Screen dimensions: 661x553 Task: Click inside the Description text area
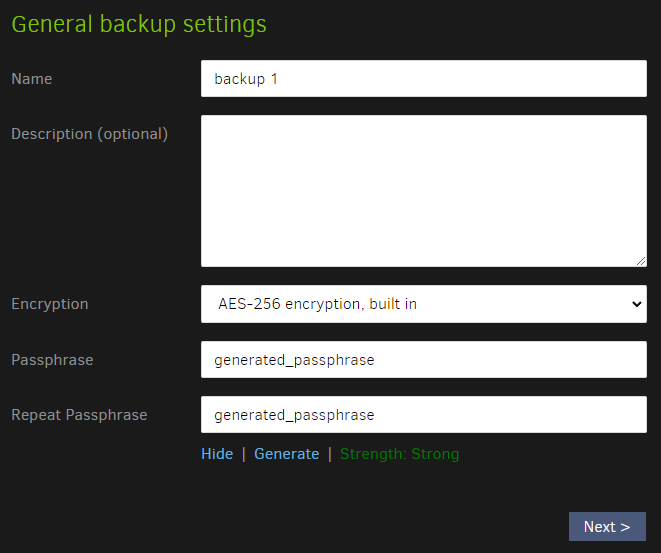coord(423,190)
